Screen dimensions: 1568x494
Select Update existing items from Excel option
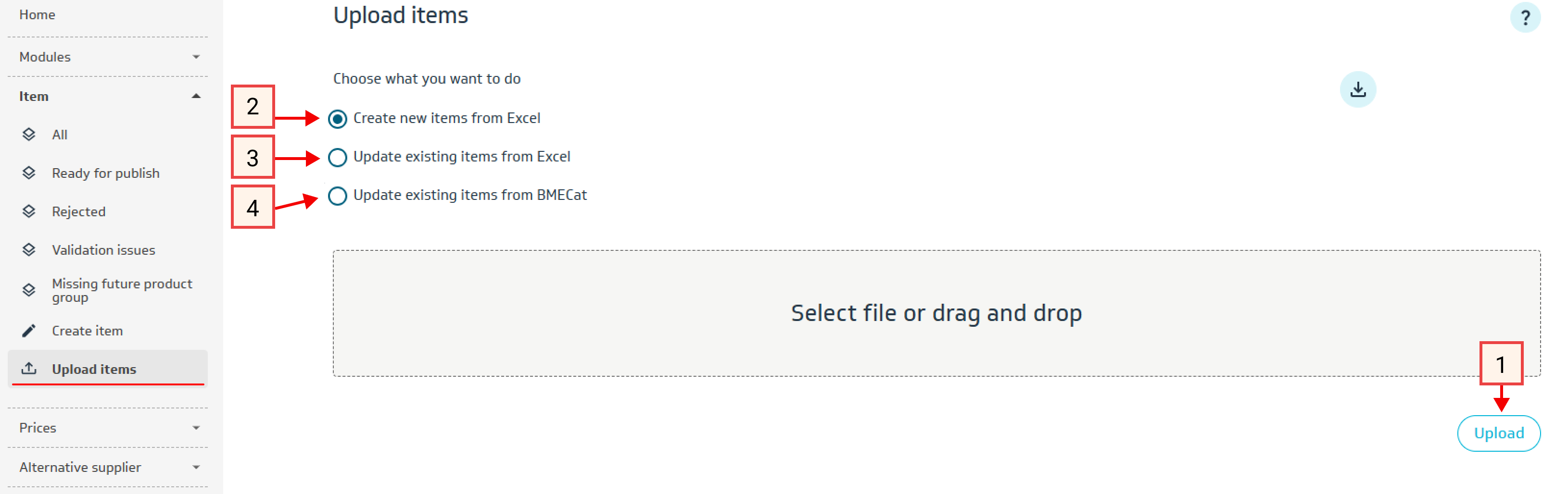(x=338, y=158)
